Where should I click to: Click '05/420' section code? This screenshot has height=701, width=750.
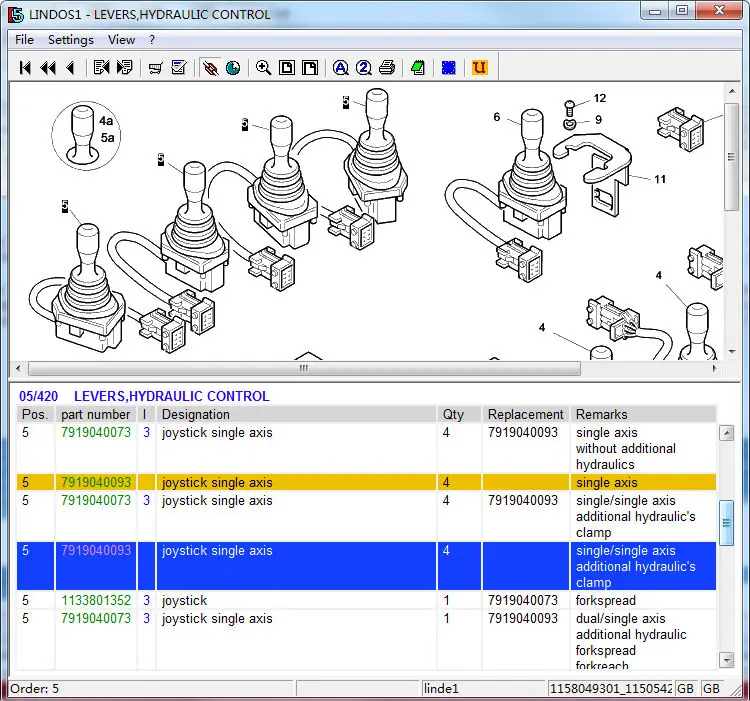pyautogui.click(x=38, y=396)
